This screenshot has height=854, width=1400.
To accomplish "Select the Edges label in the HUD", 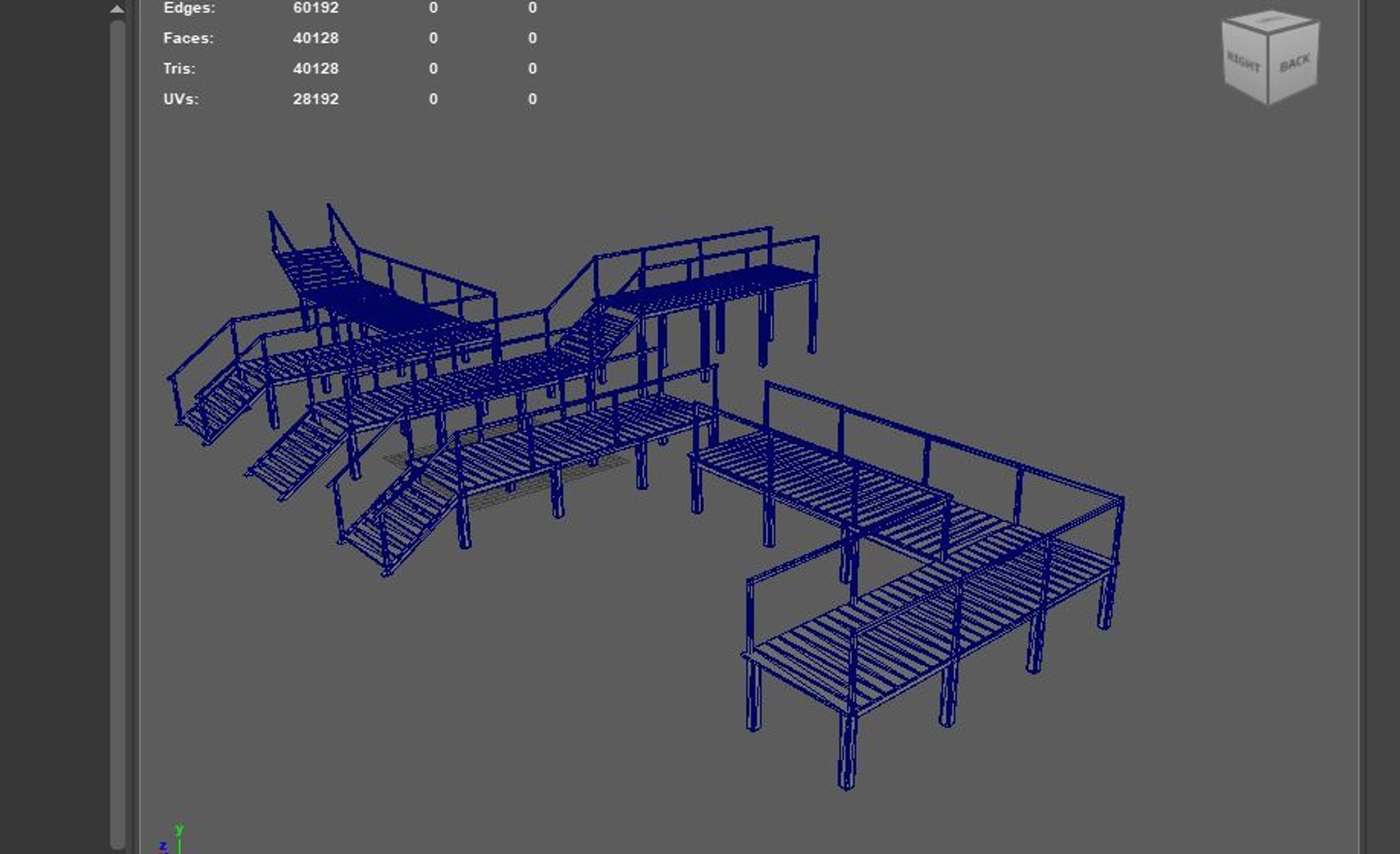I will pos(189,8).
